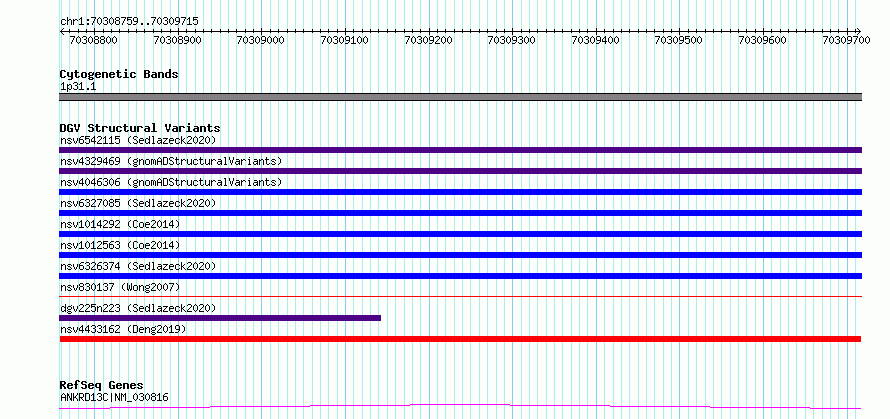Click the thick red bar for nsv4433162
Screen dimensions: 890x419
[x=460, y=339]
